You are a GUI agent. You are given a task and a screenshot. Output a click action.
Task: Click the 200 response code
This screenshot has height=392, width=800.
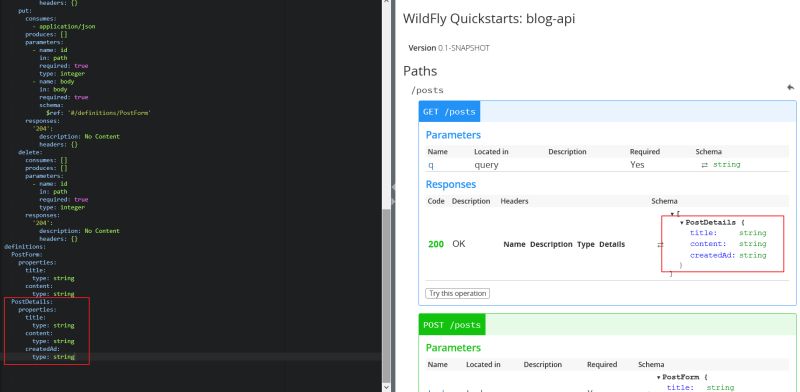click(x=436, y=244)
